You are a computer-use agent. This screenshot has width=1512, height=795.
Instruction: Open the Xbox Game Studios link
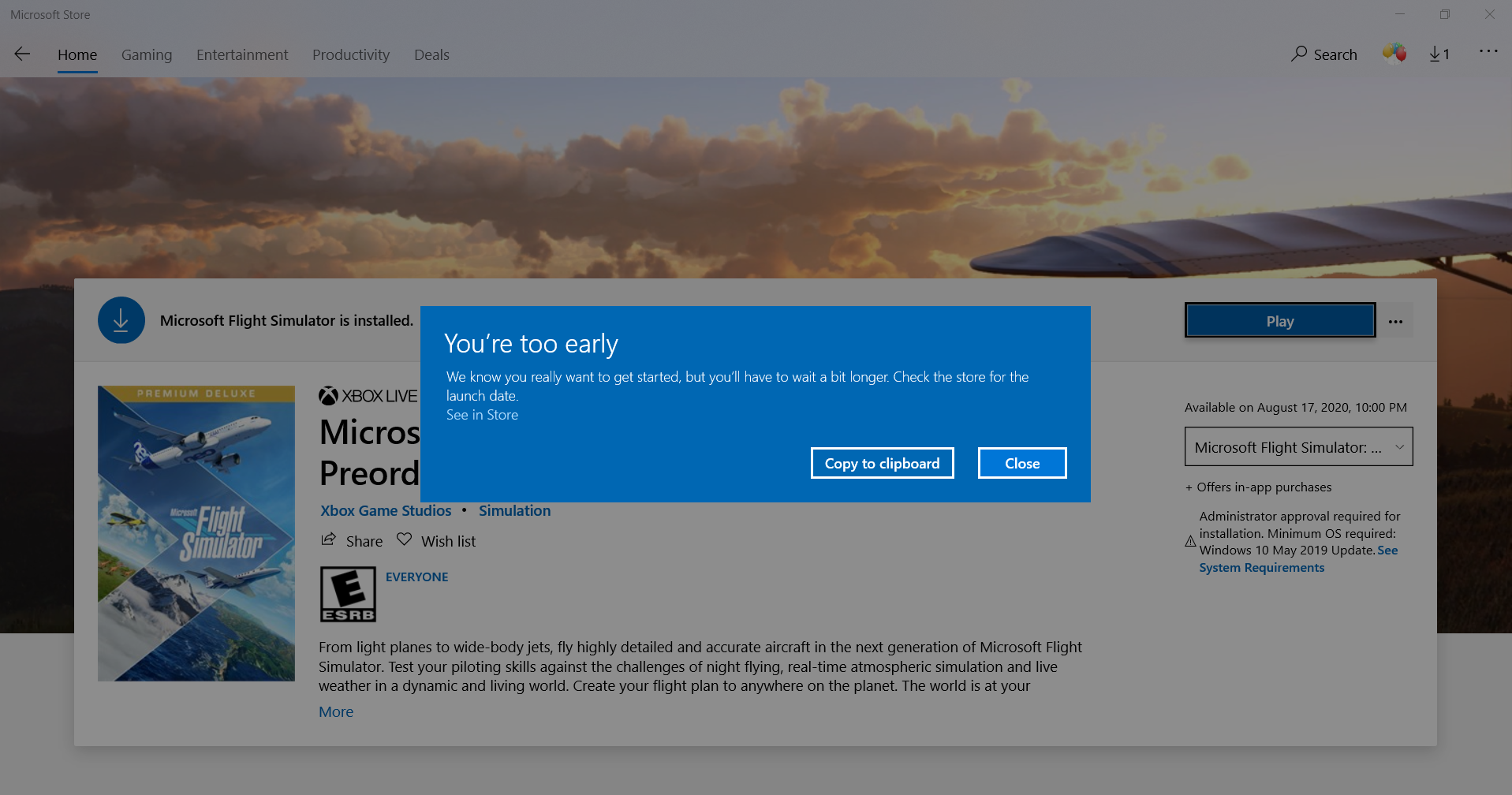(x=386, y=510)
